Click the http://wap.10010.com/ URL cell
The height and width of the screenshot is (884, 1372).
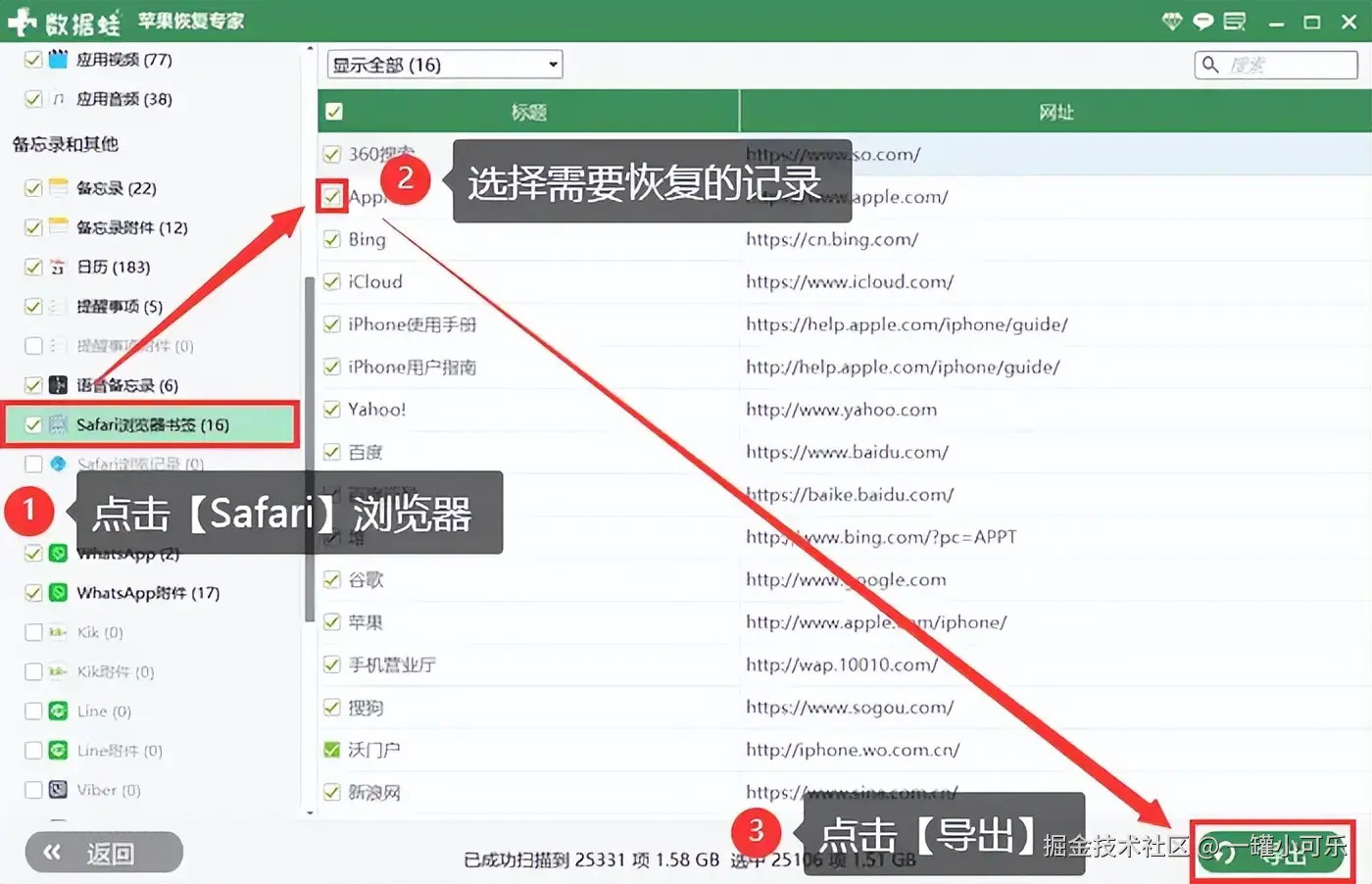click(x=842, y=664)
